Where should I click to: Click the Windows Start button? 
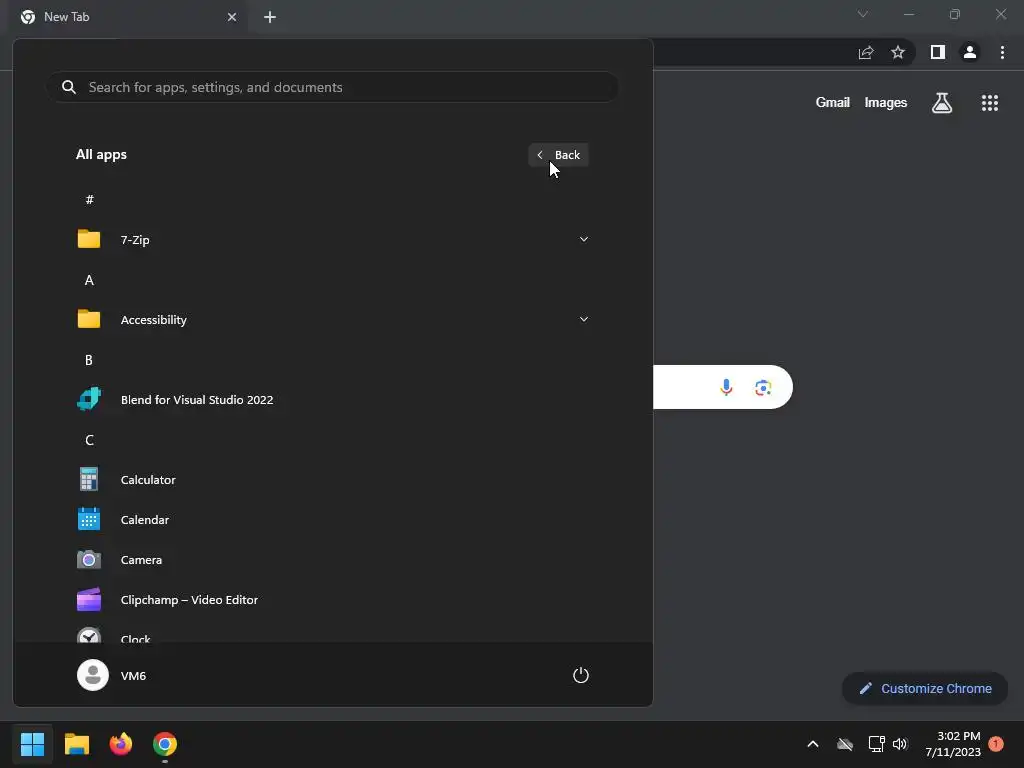tap(32, 744)
